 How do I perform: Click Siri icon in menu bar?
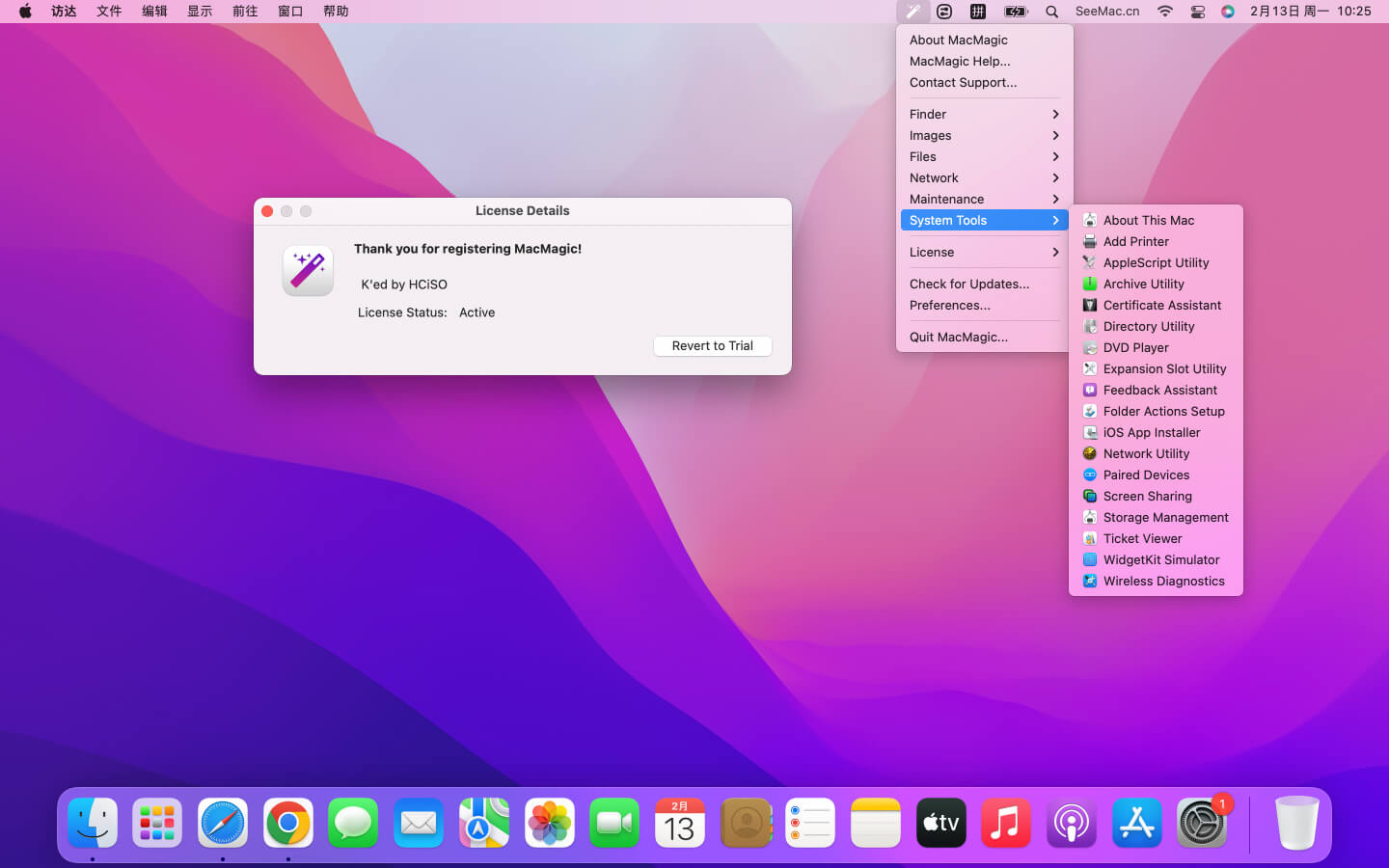(x=1227, y=12)
